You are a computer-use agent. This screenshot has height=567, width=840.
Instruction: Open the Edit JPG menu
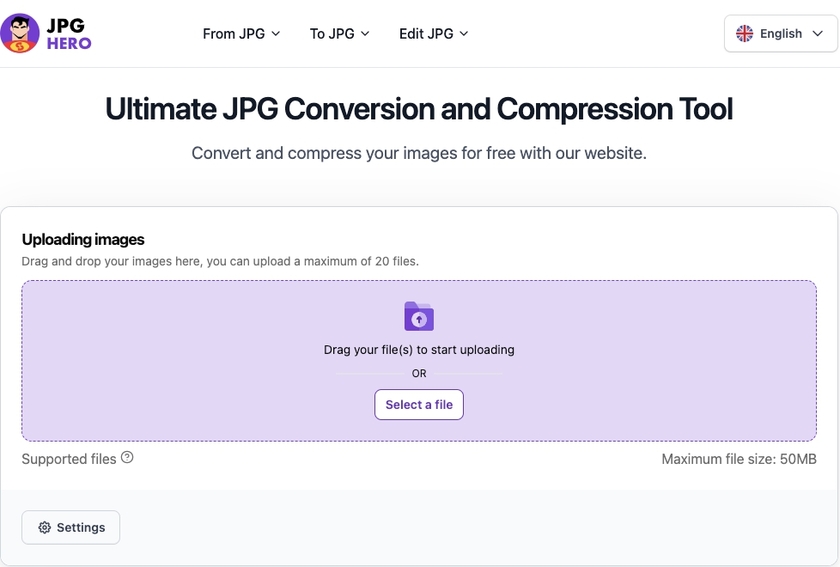click(426, 34)
